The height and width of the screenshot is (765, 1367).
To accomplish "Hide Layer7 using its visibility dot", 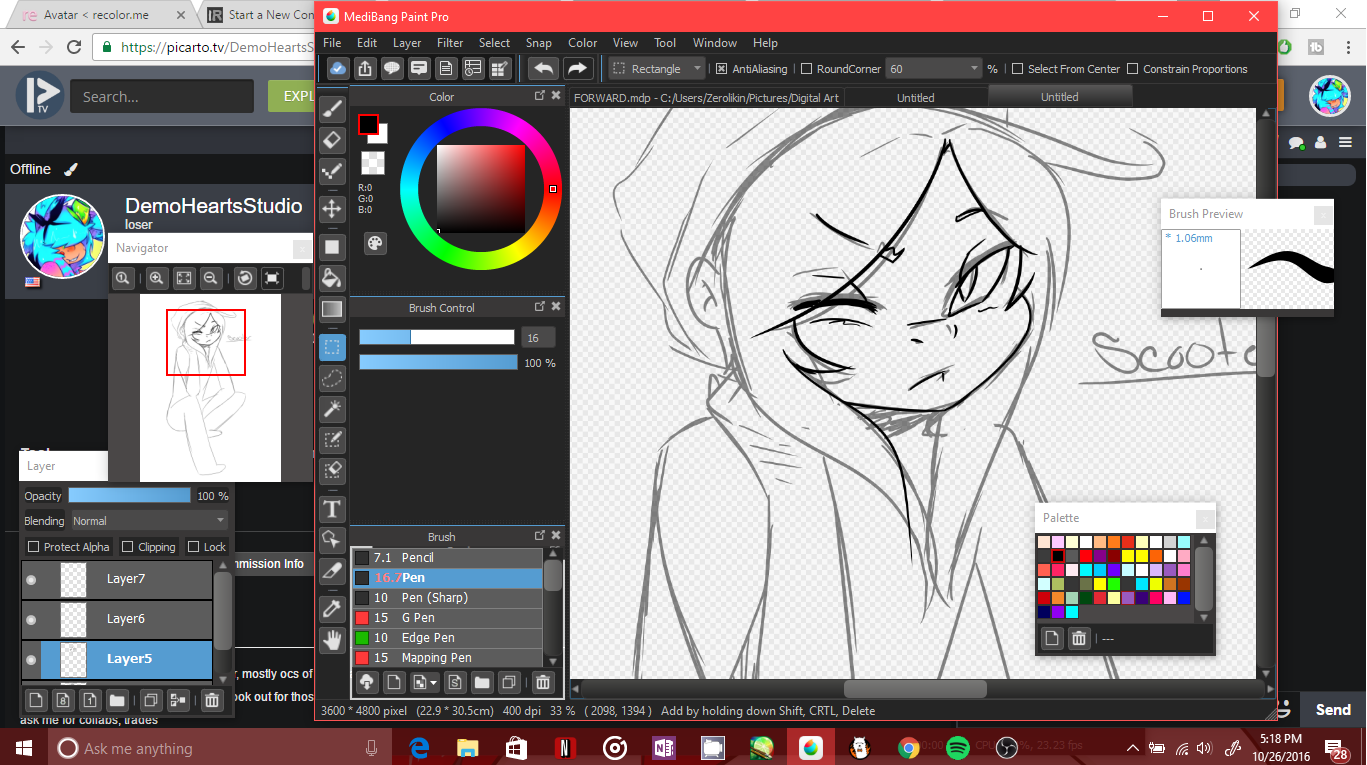I will coord(31,579).
